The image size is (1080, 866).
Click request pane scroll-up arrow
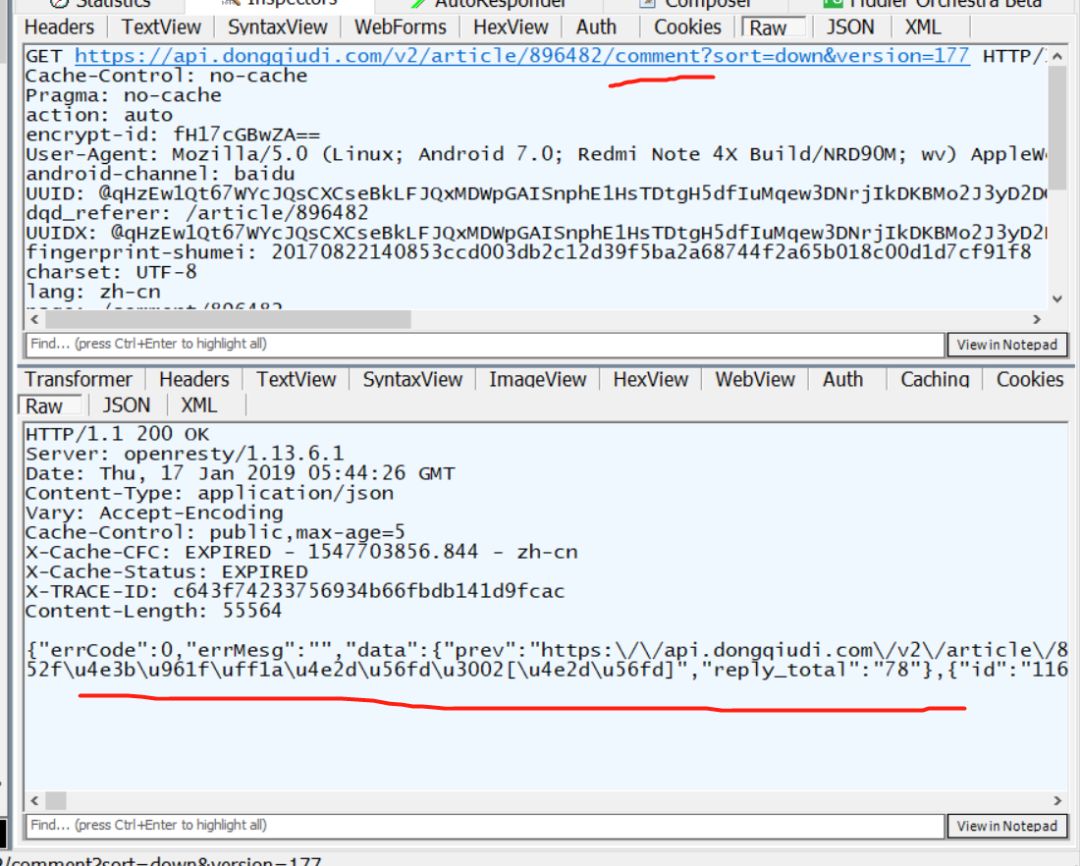point(1057,56)
